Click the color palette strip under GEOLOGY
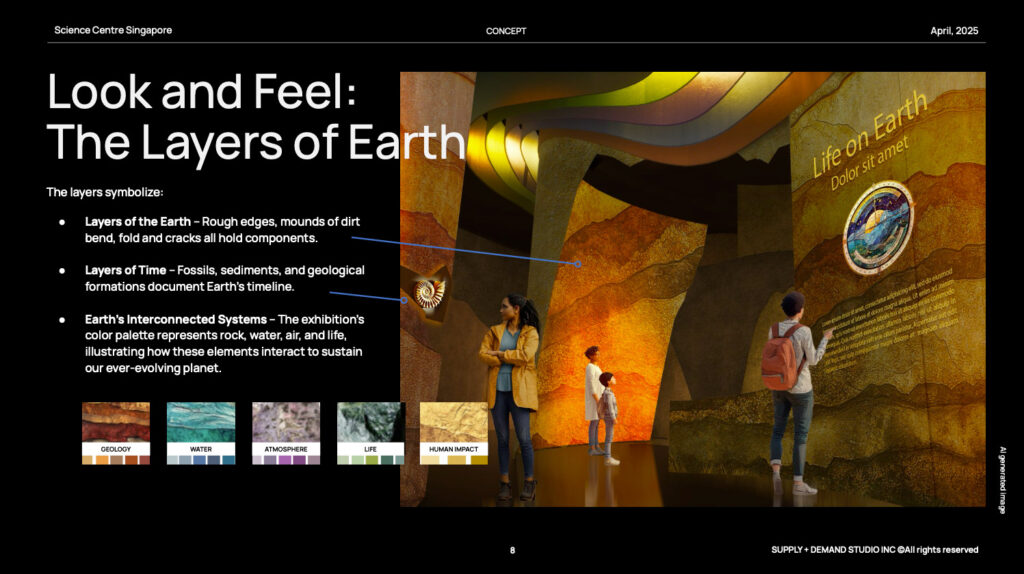 [116, 460]
